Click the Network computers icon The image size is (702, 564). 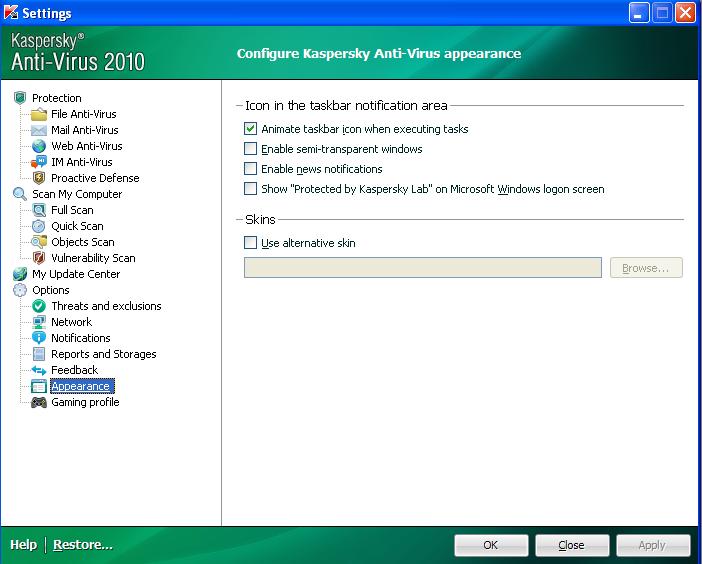[39, 322]
